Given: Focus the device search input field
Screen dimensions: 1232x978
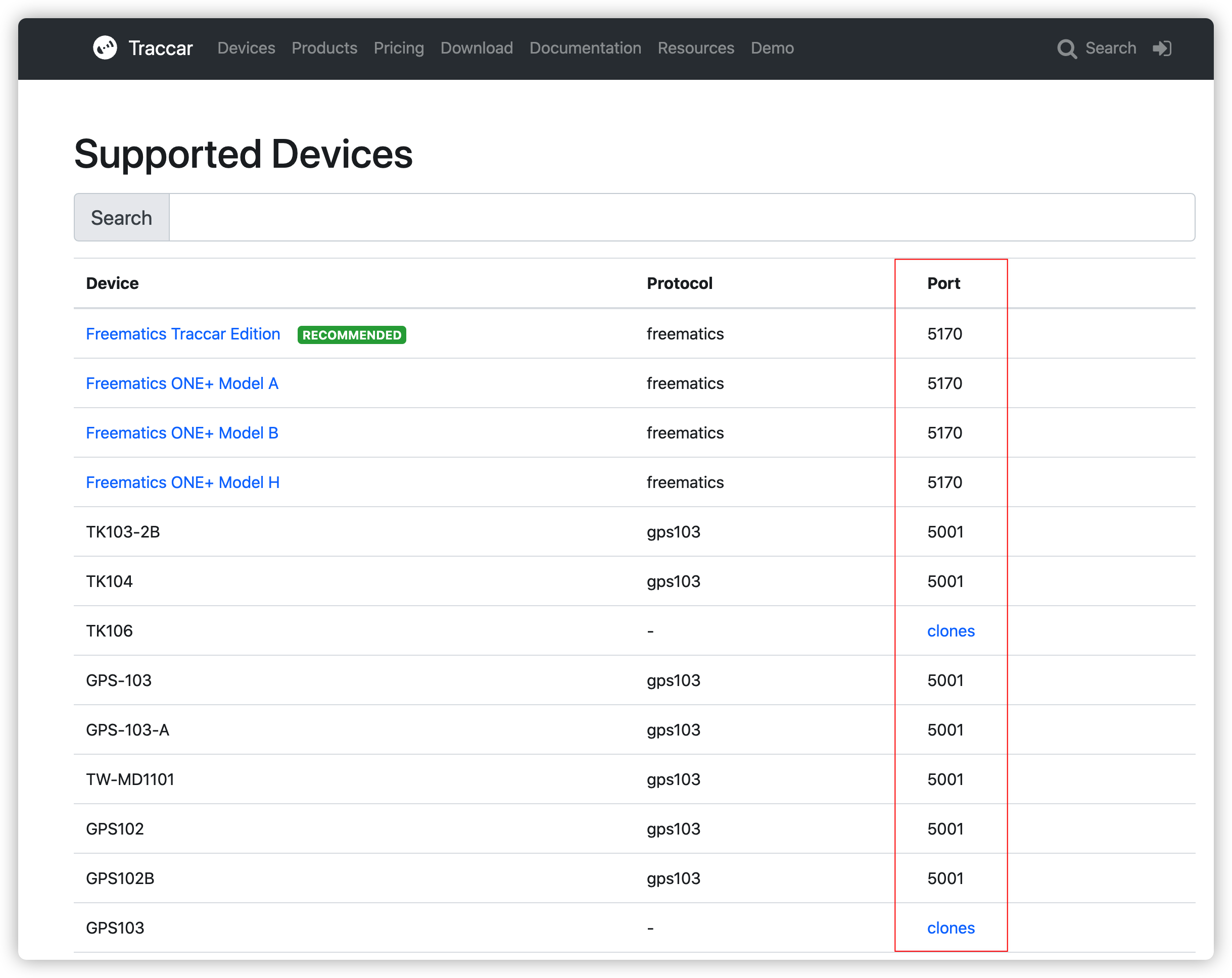Looking at the screenshot, I should 681,218.
